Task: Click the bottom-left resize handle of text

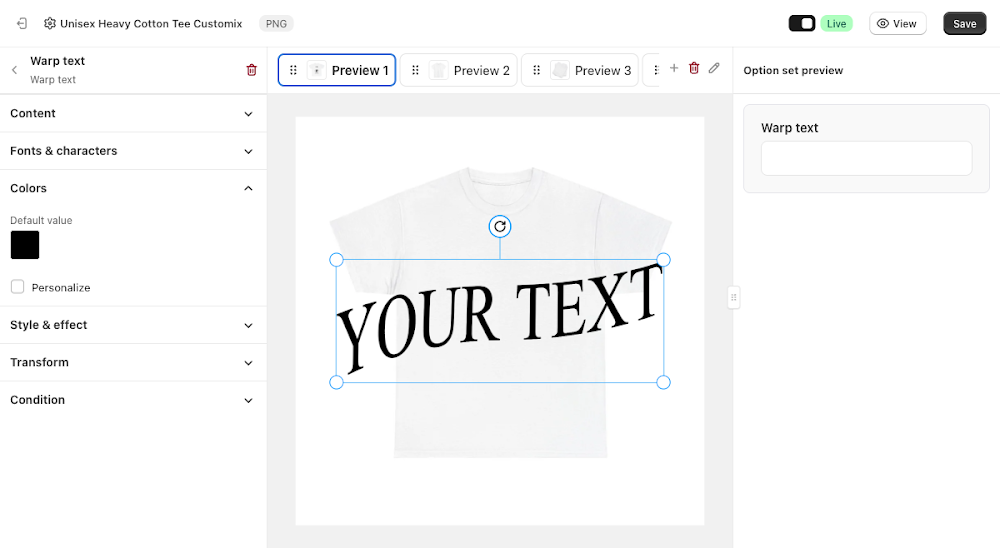Action: pyautogui.click(x=336, y=382)
